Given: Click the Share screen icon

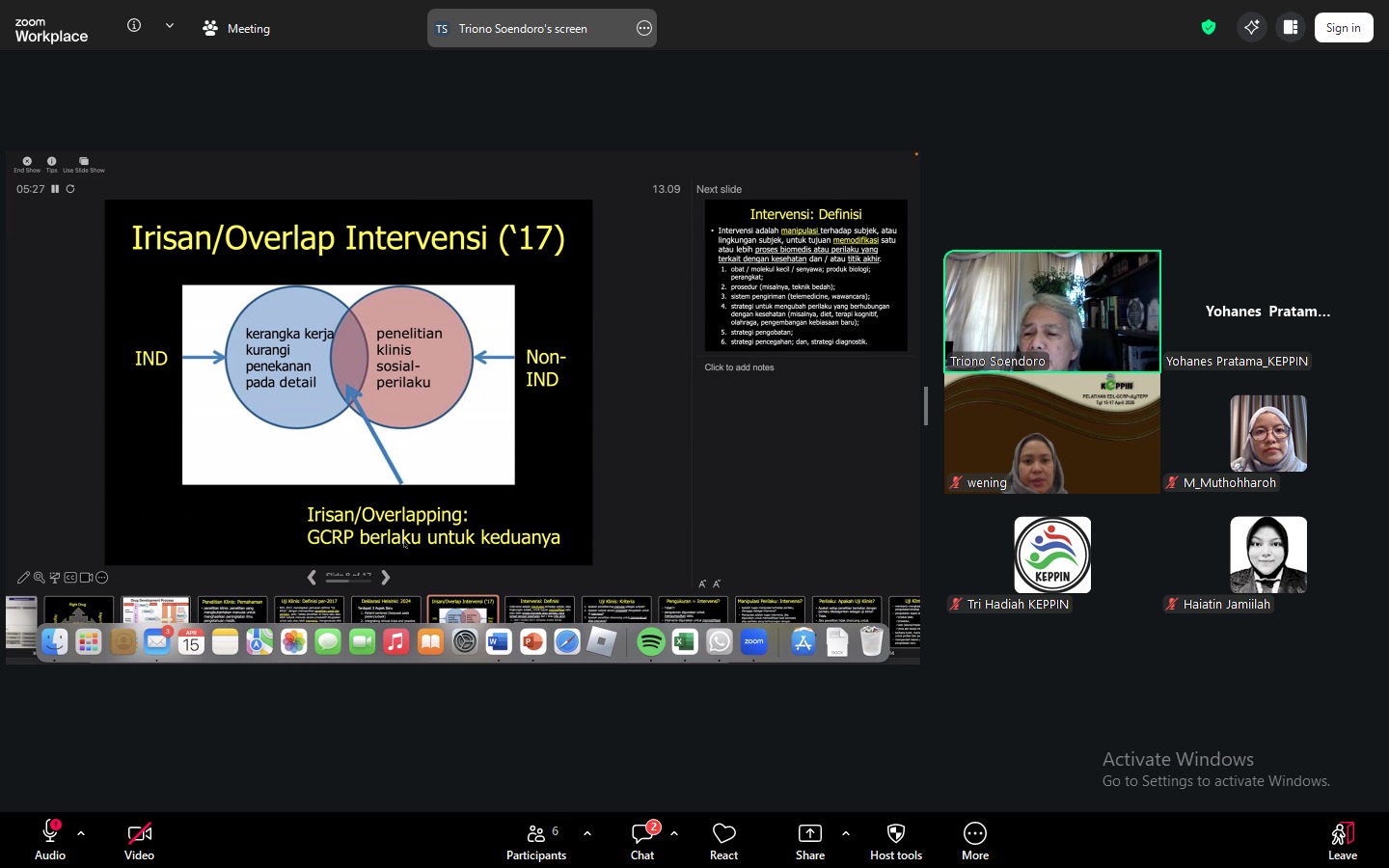Looking at the screenshot, I should pyautogui.click(x=809, y=840).
